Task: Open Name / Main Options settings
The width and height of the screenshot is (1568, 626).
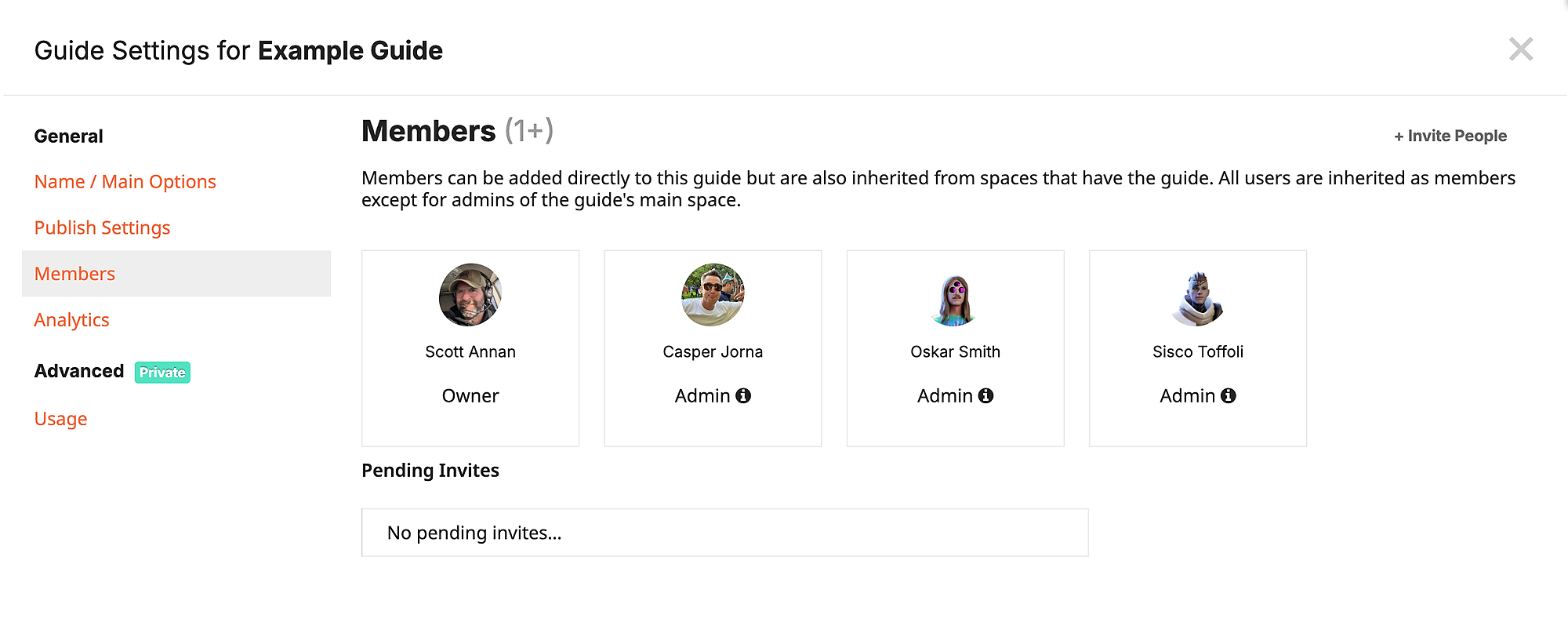Action: tap(125, 182)
